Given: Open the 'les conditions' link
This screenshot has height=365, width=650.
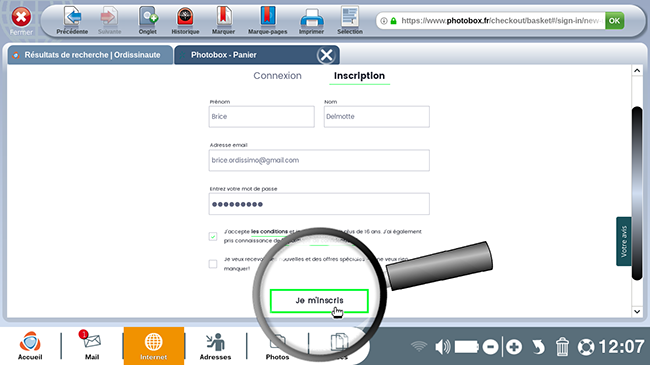Looking at the screenshot, I should click(269, 231).
